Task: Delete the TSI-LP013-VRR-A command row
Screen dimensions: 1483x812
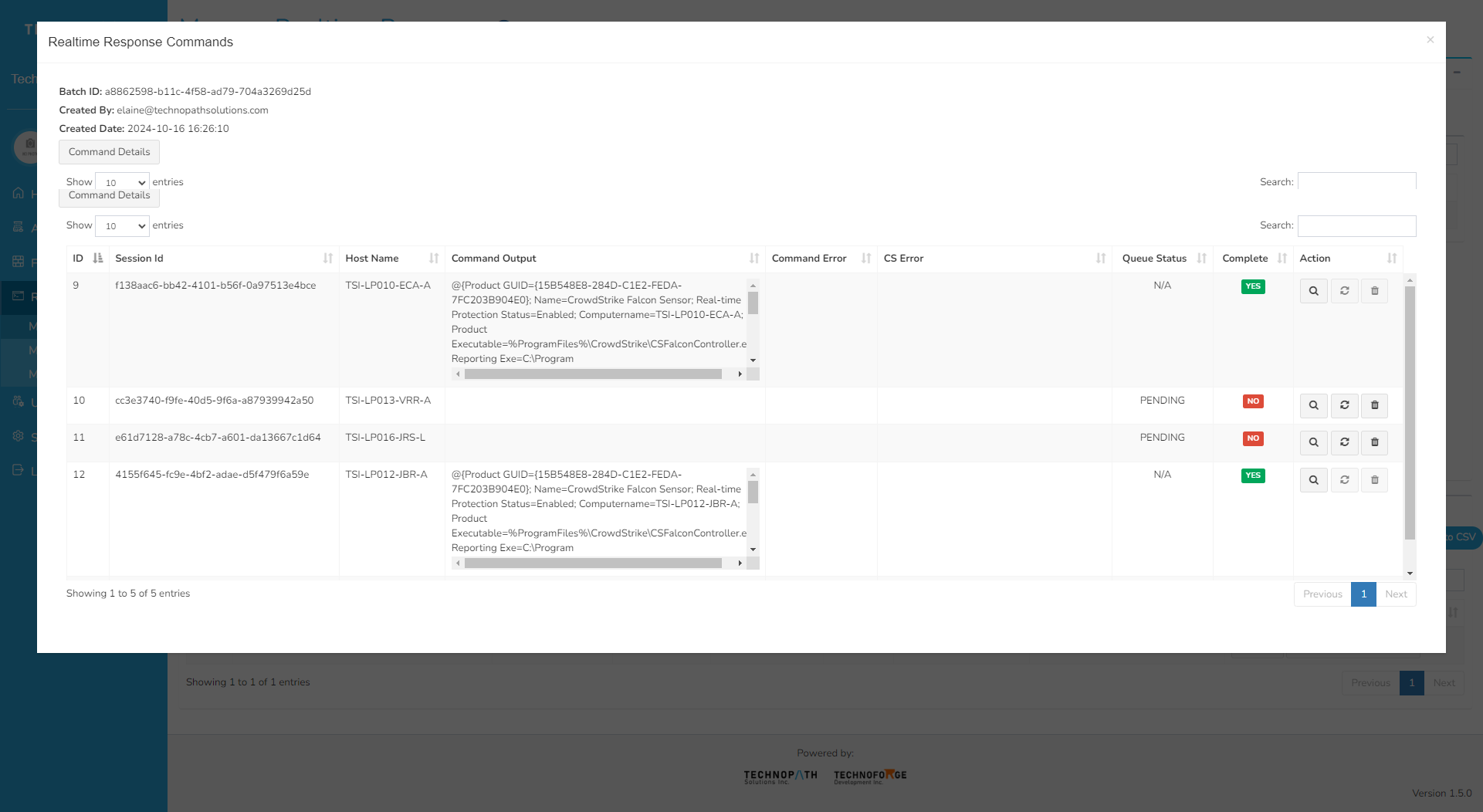Action: (1374, 405)
